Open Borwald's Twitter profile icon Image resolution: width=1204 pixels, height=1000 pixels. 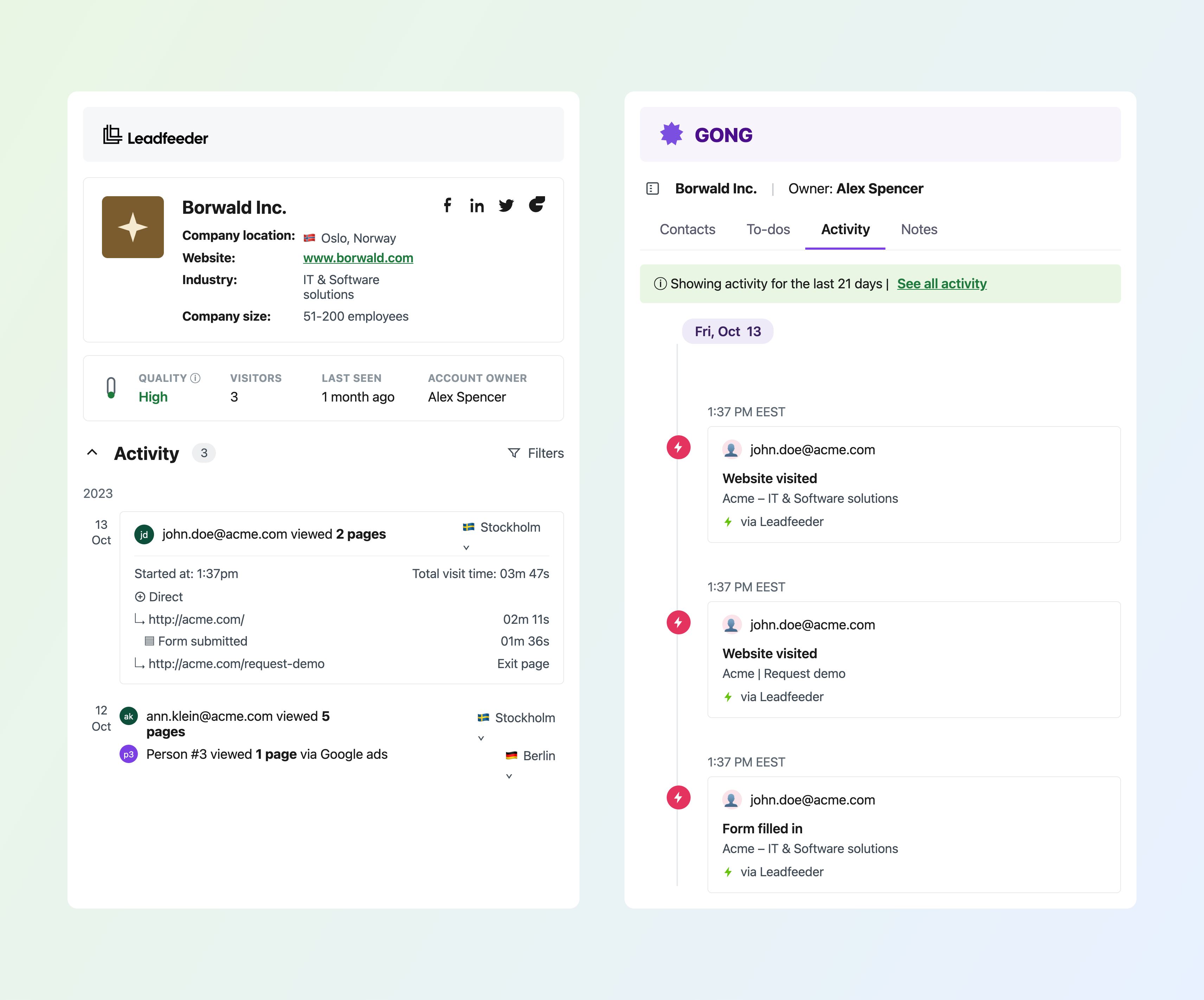506,206
